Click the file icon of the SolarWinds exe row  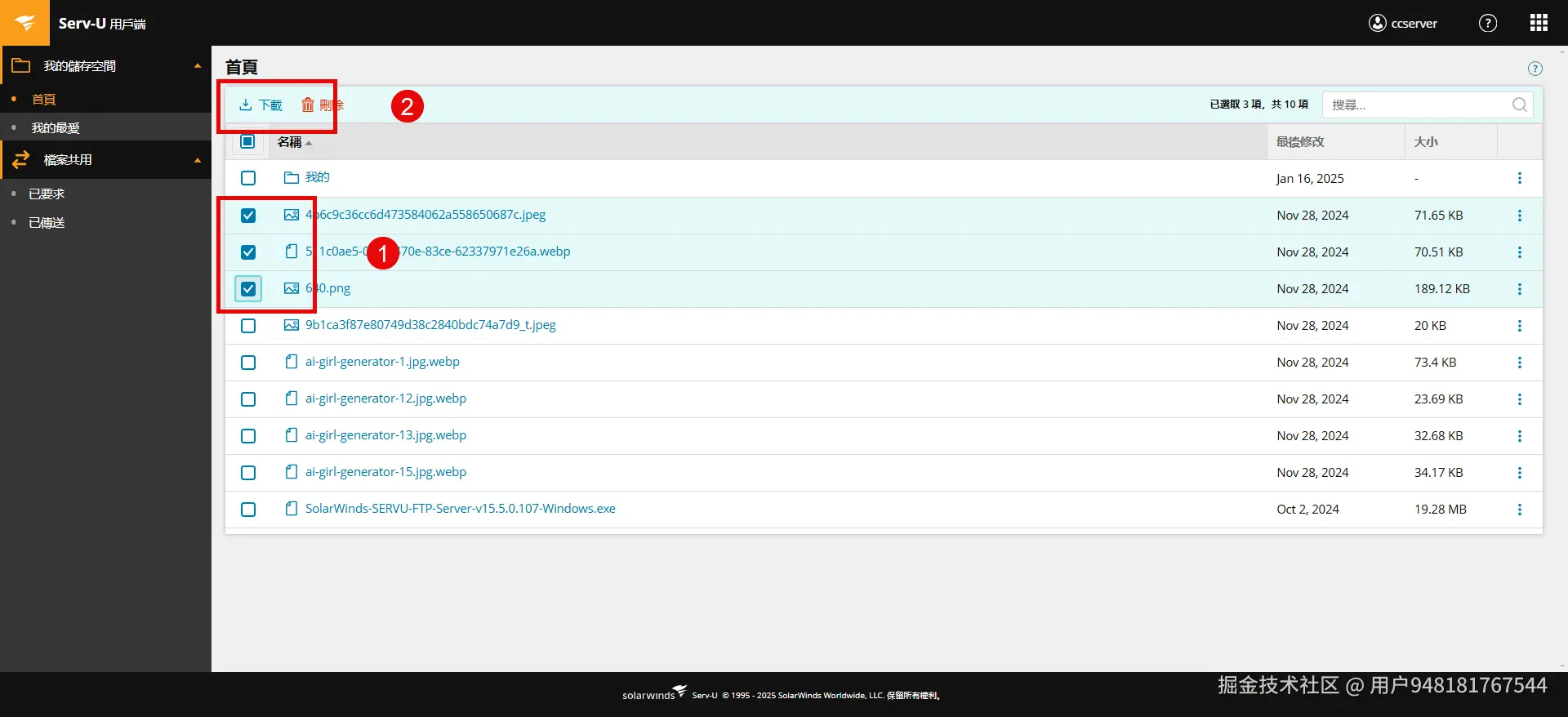pos(291,509)
